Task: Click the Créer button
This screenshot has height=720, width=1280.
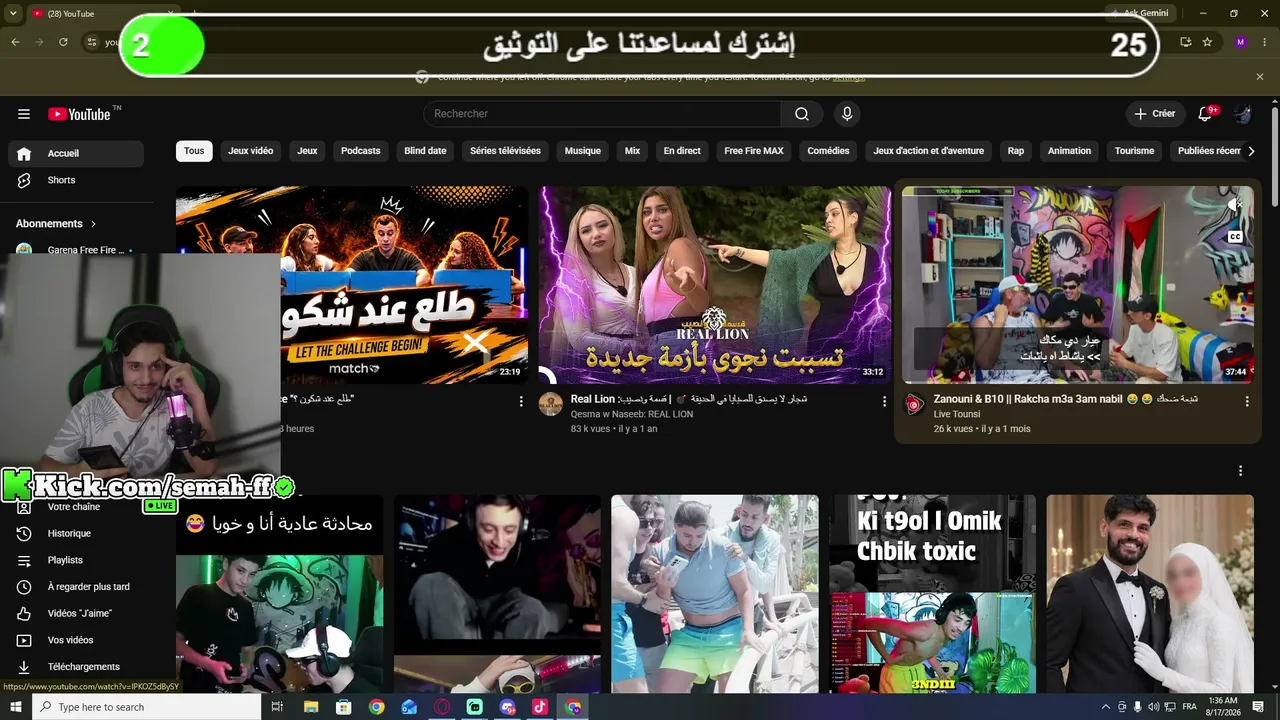Action: (x=1155, y=114)
